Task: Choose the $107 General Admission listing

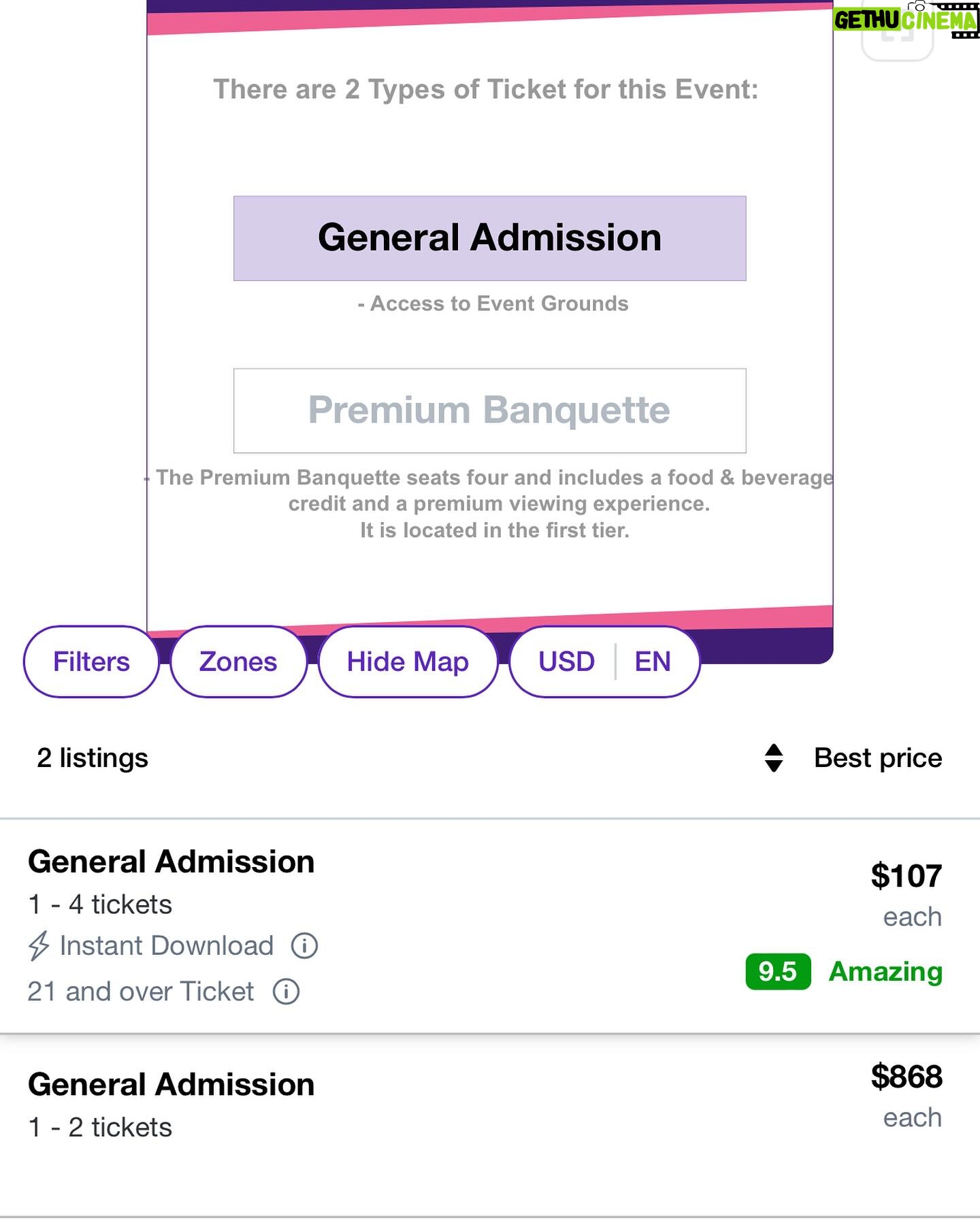Action: (x=490, y=926)
